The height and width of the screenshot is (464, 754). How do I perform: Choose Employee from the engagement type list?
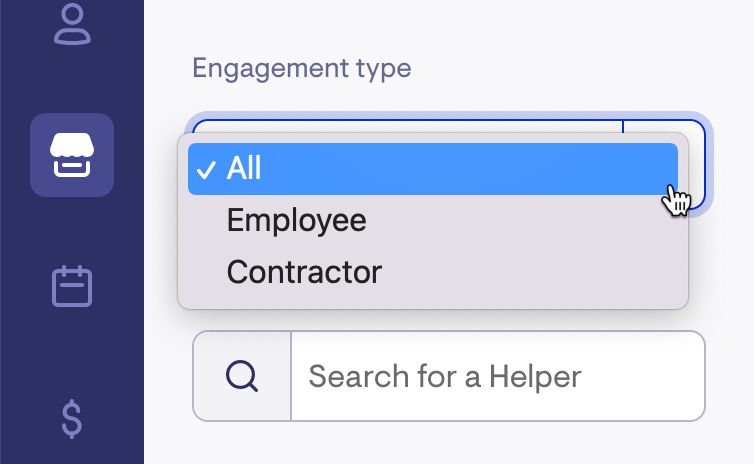coord(297,220)
